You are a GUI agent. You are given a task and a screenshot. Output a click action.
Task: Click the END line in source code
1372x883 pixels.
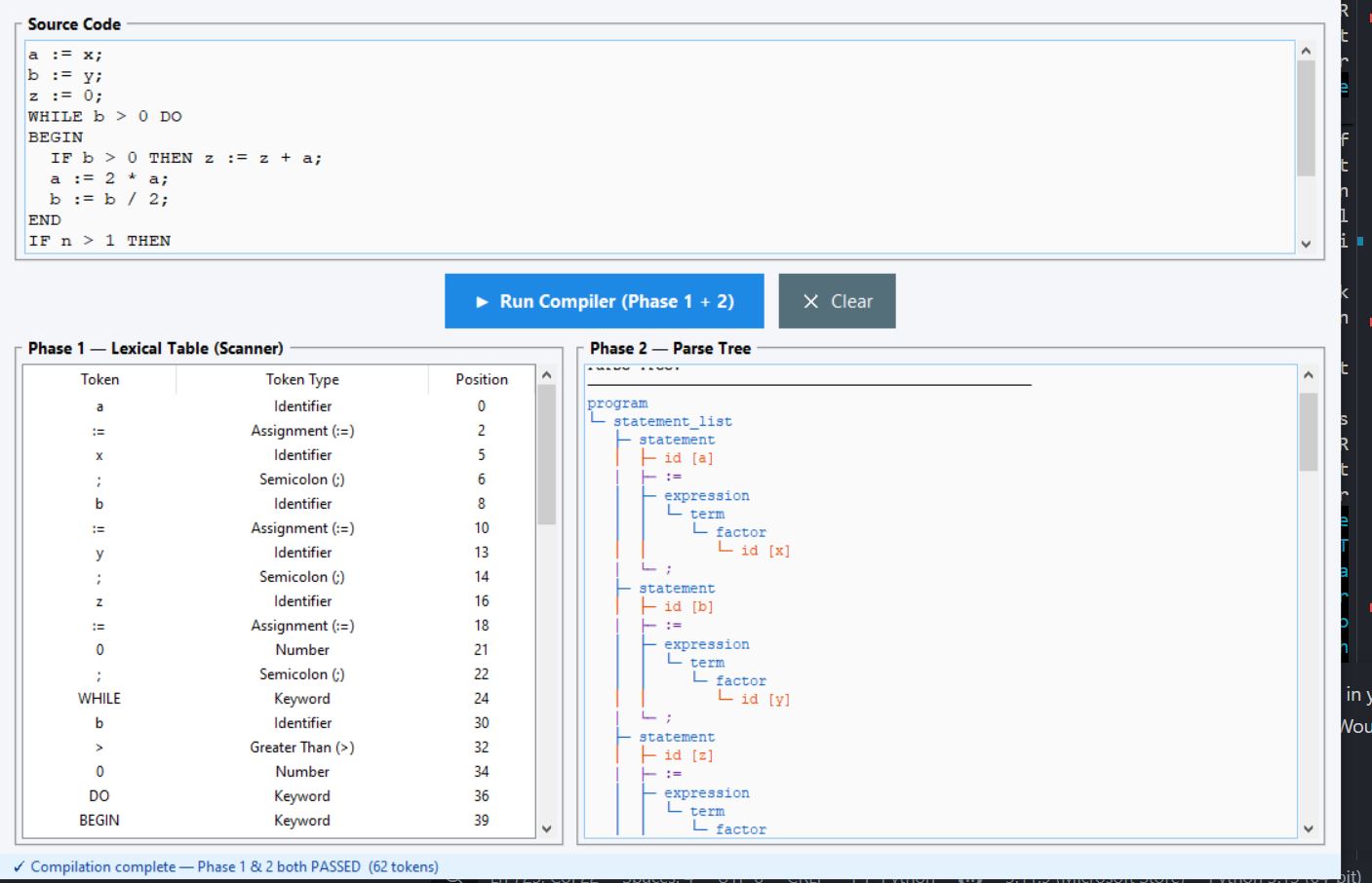(45, 220)
